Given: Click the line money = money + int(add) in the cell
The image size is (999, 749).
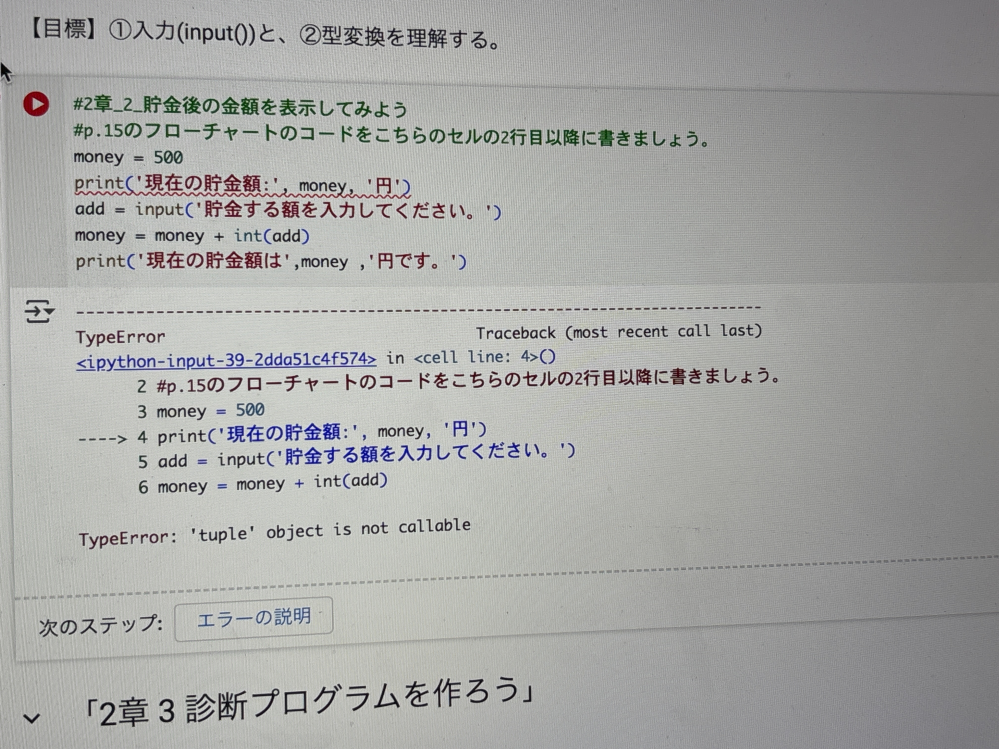Looking at the screenshot, I should [x=192, y=236].
